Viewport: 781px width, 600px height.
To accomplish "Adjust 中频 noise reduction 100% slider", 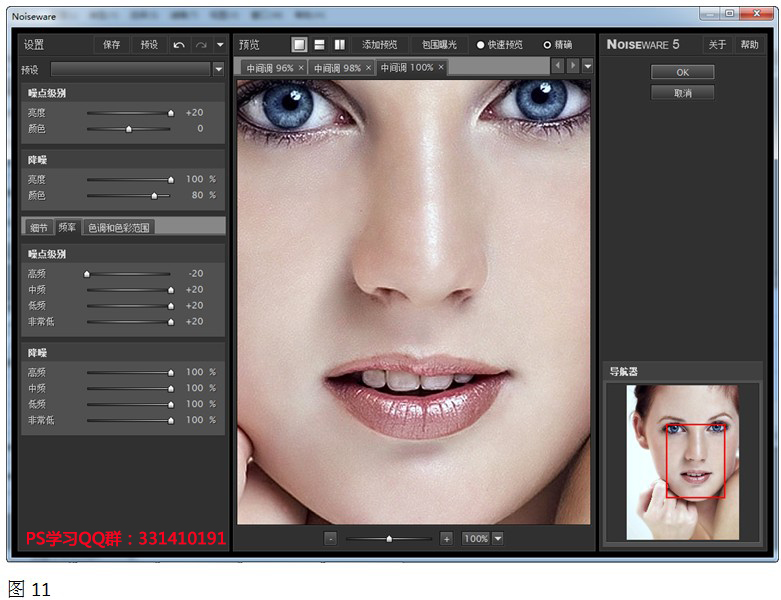I will [x=171, y=388].
